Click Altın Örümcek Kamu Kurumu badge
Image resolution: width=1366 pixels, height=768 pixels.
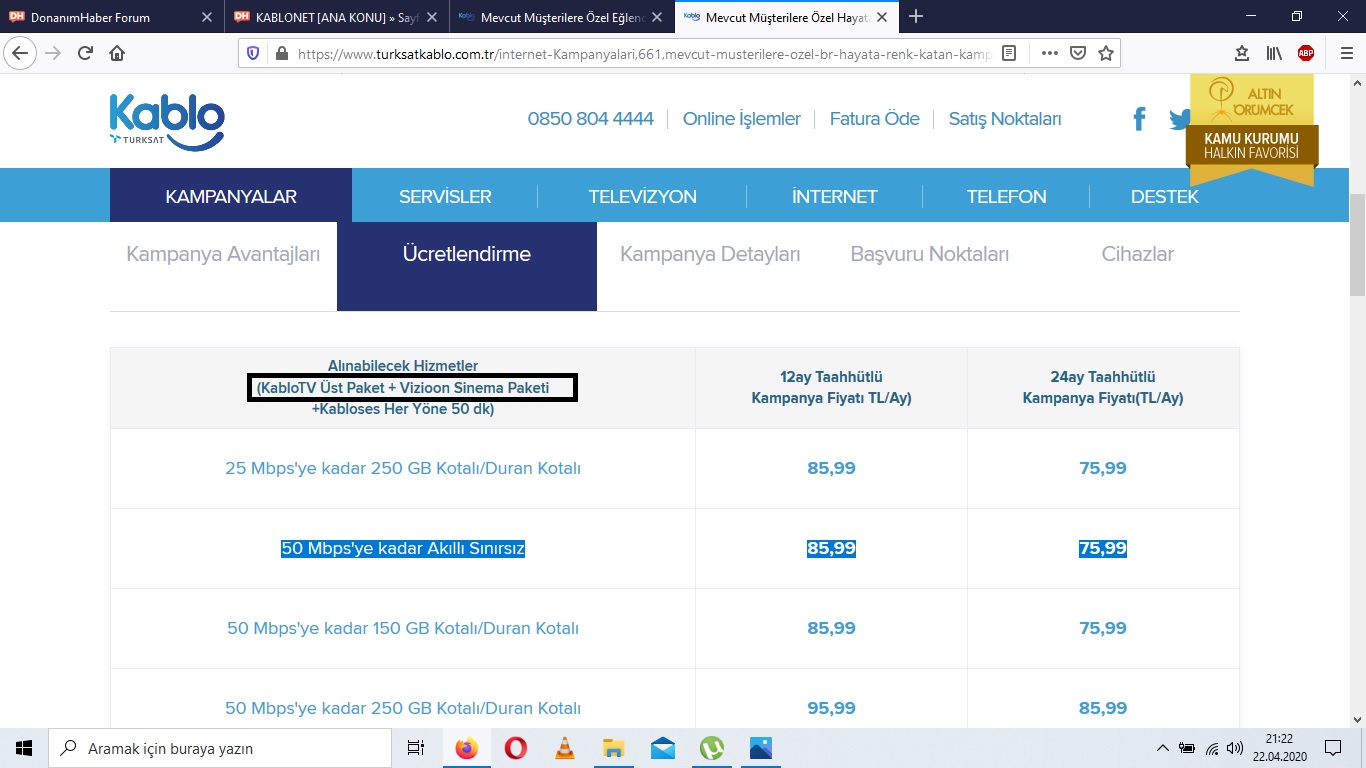click(x=1252, y=128)
